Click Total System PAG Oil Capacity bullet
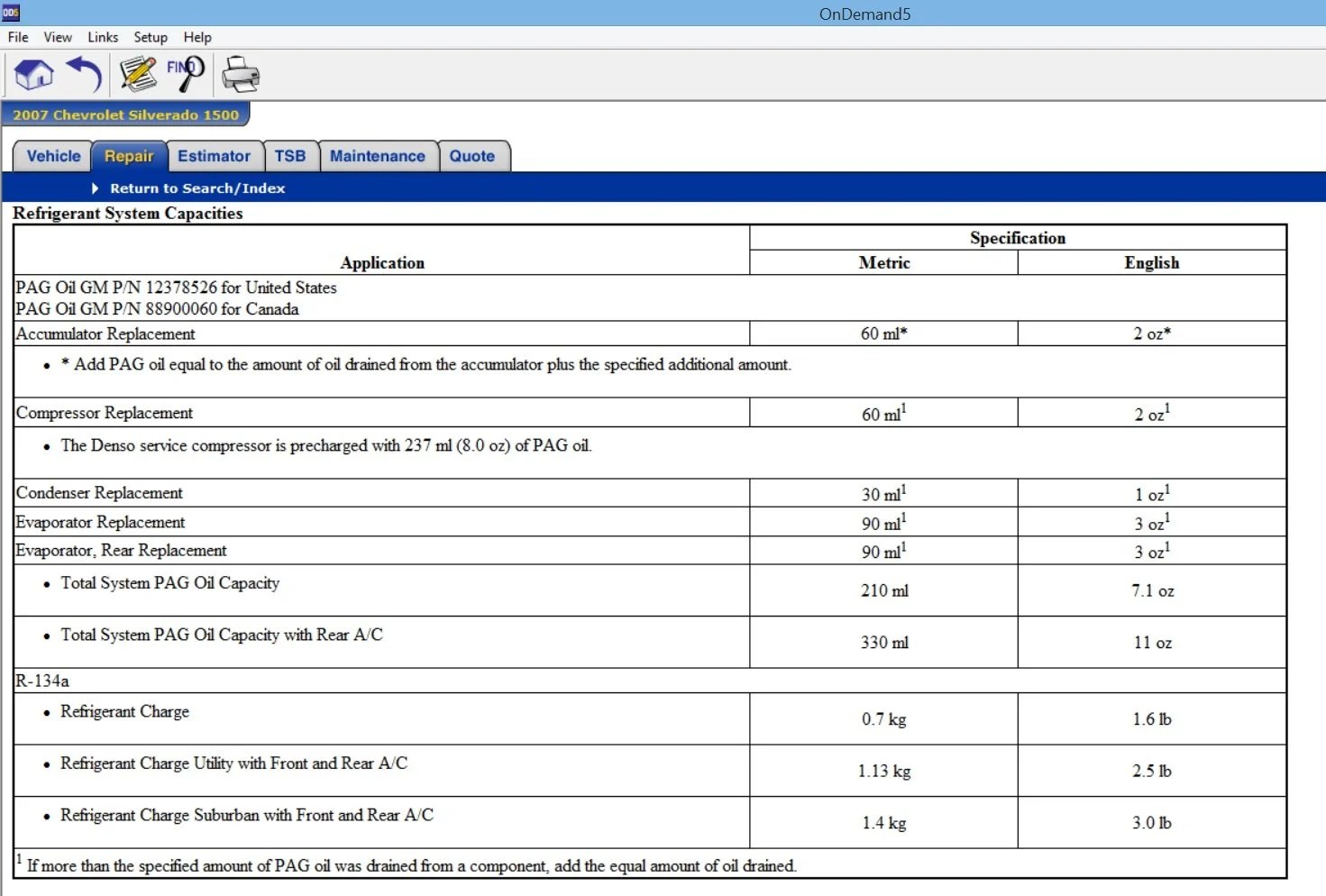1326x896 pixels. (x=170, y=583)
